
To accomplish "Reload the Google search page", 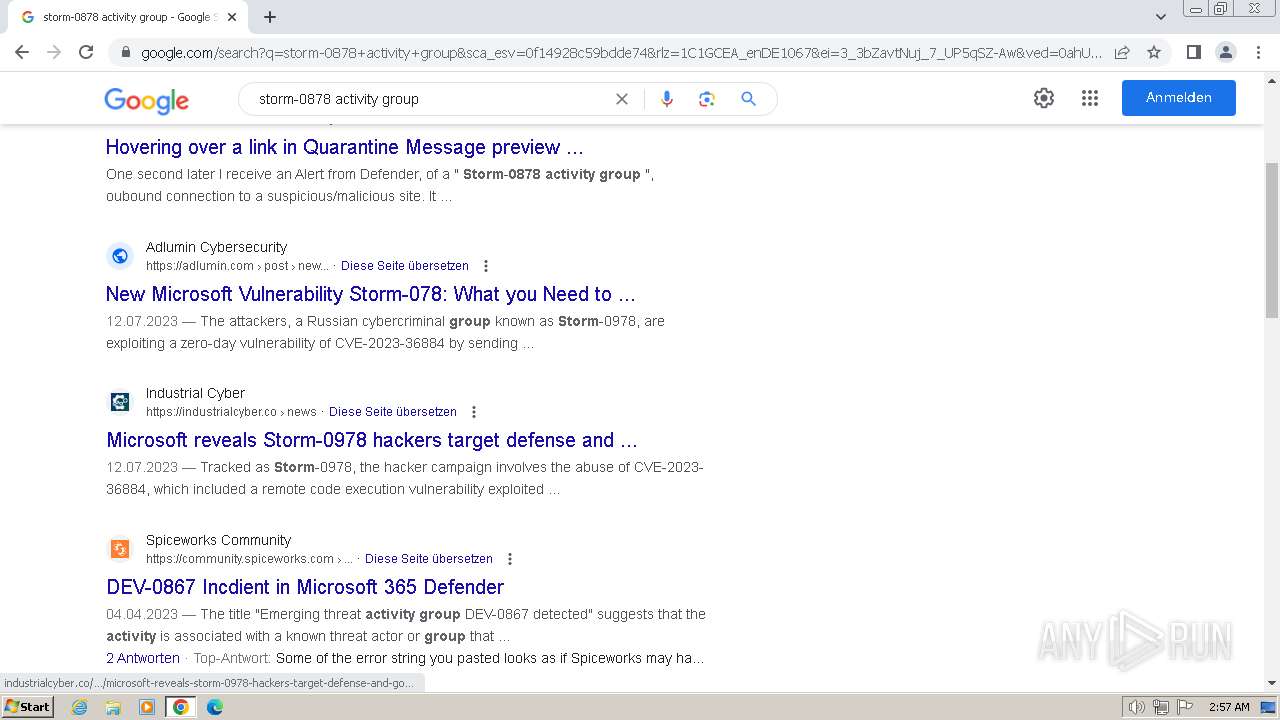I will (x=86, y=52).
